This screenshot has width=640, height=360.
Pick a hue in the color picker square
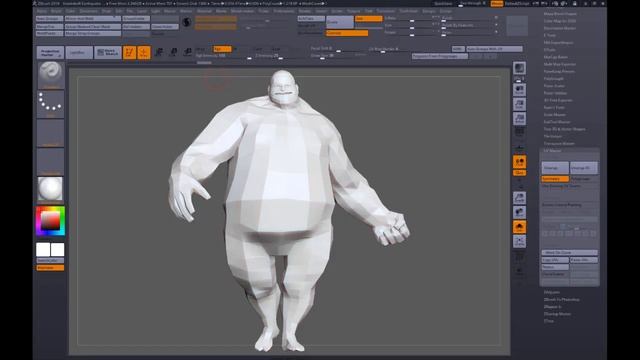(50, 221)
